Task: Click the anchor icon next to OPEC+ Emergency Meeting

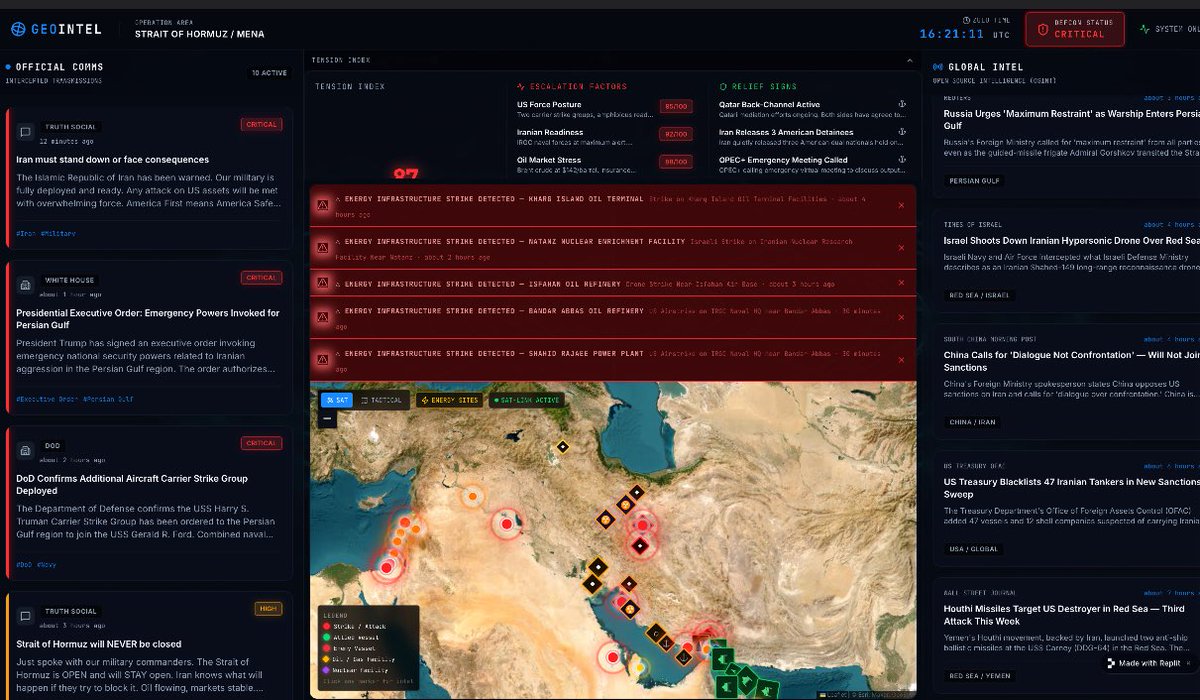Action: pos(901,159)
